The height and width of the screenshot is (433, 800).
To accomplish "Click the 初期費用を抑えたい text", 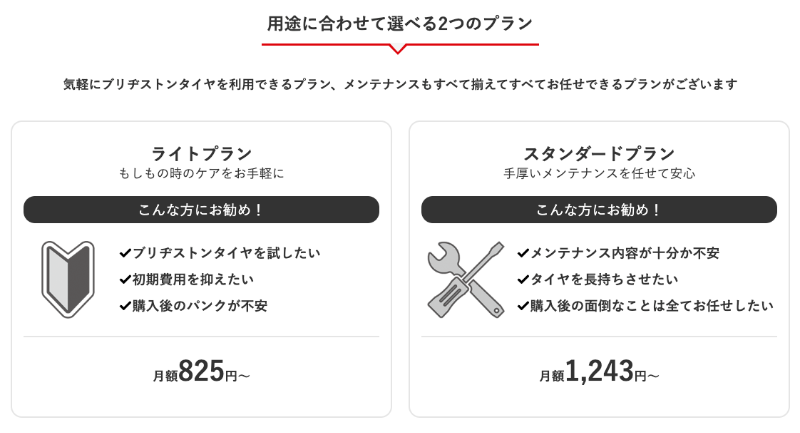I will 193,279.
